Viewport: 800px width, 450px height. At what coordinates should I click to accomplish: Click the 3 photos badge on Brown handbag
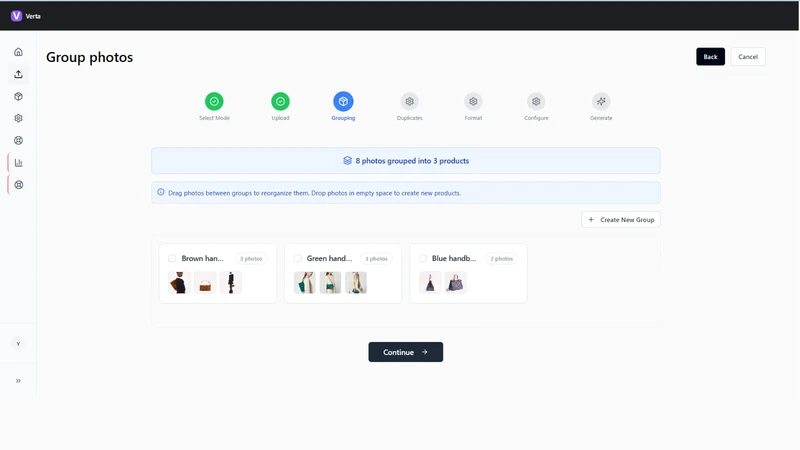[x=251, y=259]
